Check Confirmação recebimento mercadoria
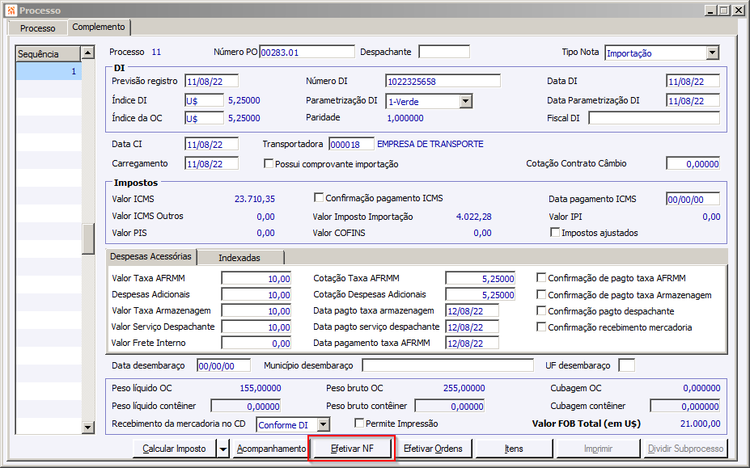 [542, 327]
